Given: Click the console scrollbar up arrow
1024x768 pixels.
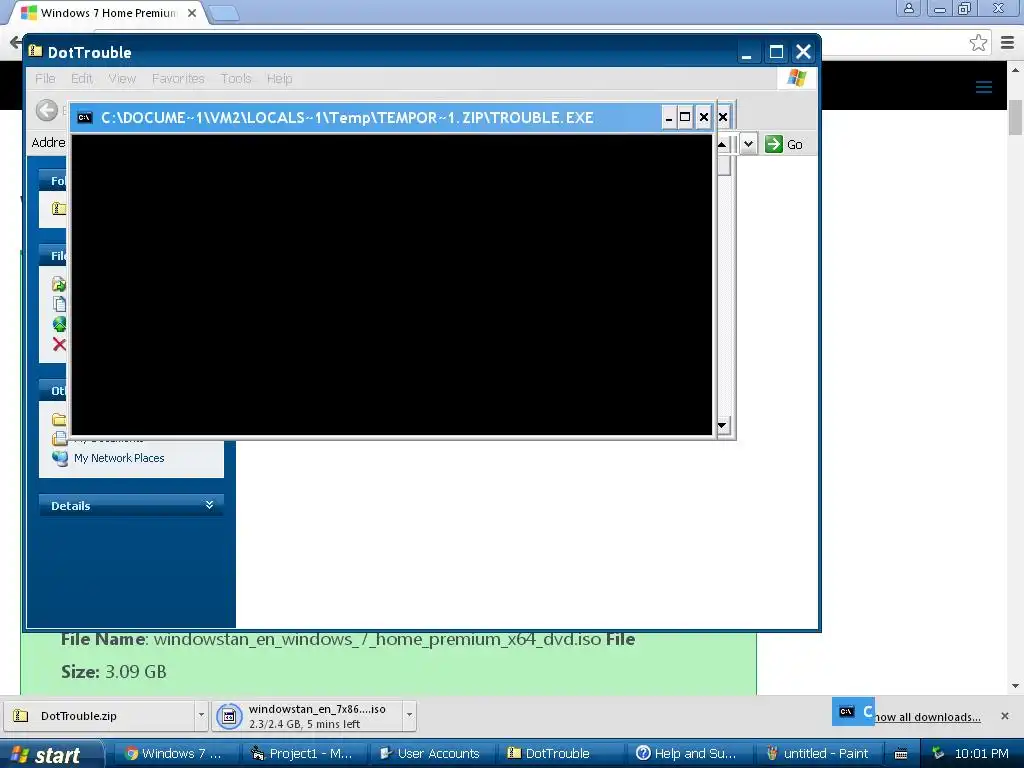Looking at the screenshot, I should click(722, 144).
